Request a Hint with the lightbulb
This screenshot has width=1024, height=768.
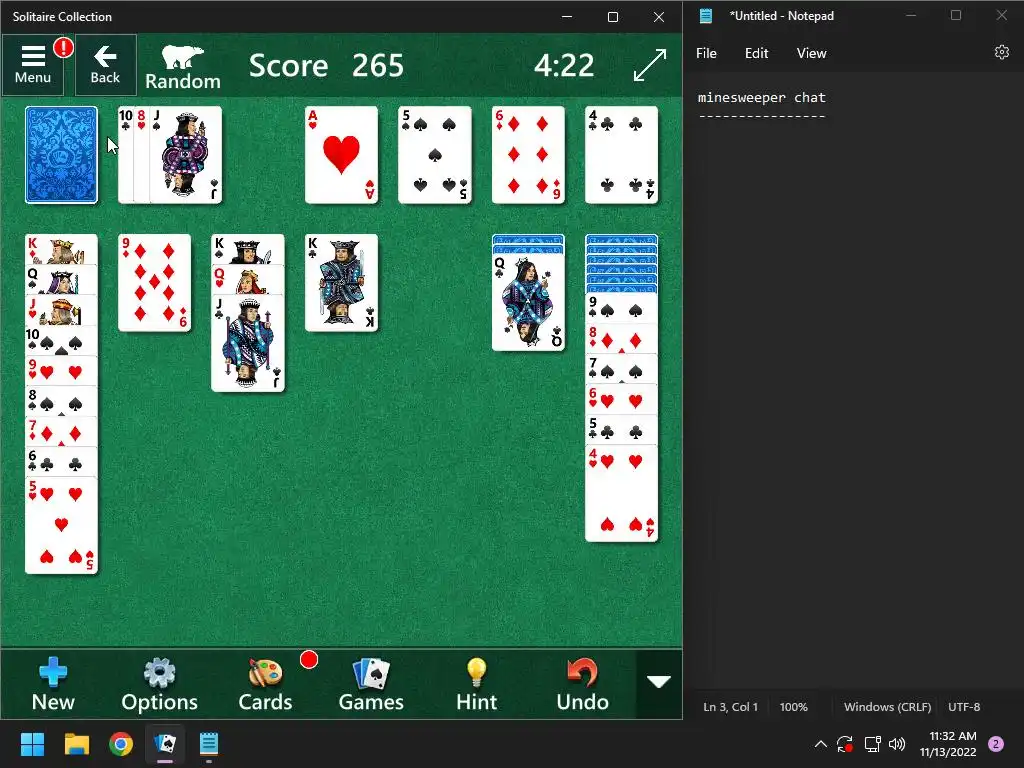click(477, 684)
